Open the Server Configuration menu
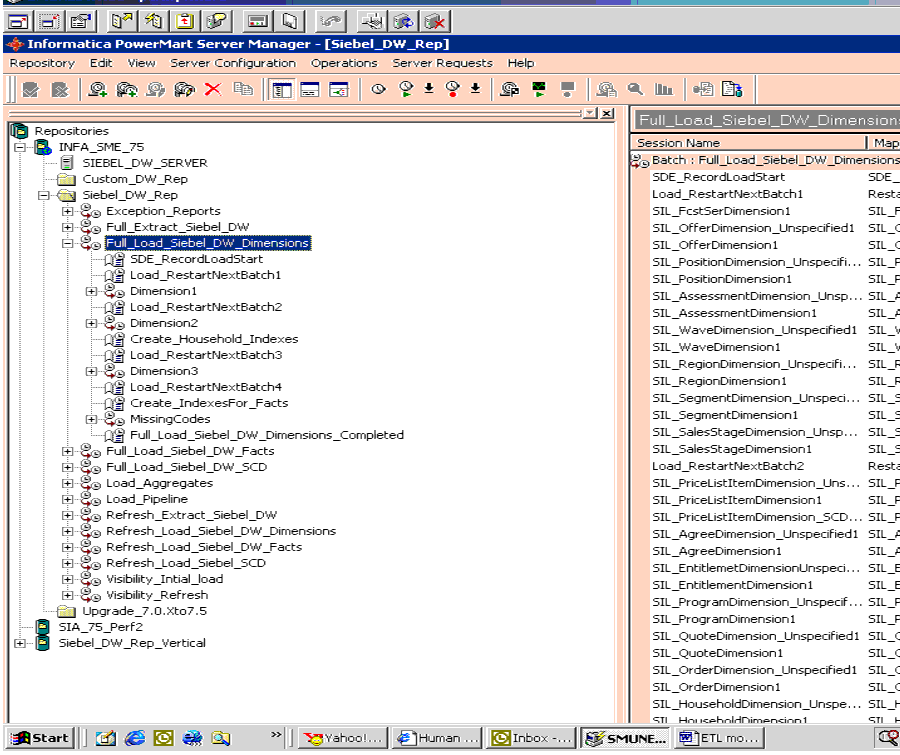This screenshot has width=900, height=755. click(232, 63)
